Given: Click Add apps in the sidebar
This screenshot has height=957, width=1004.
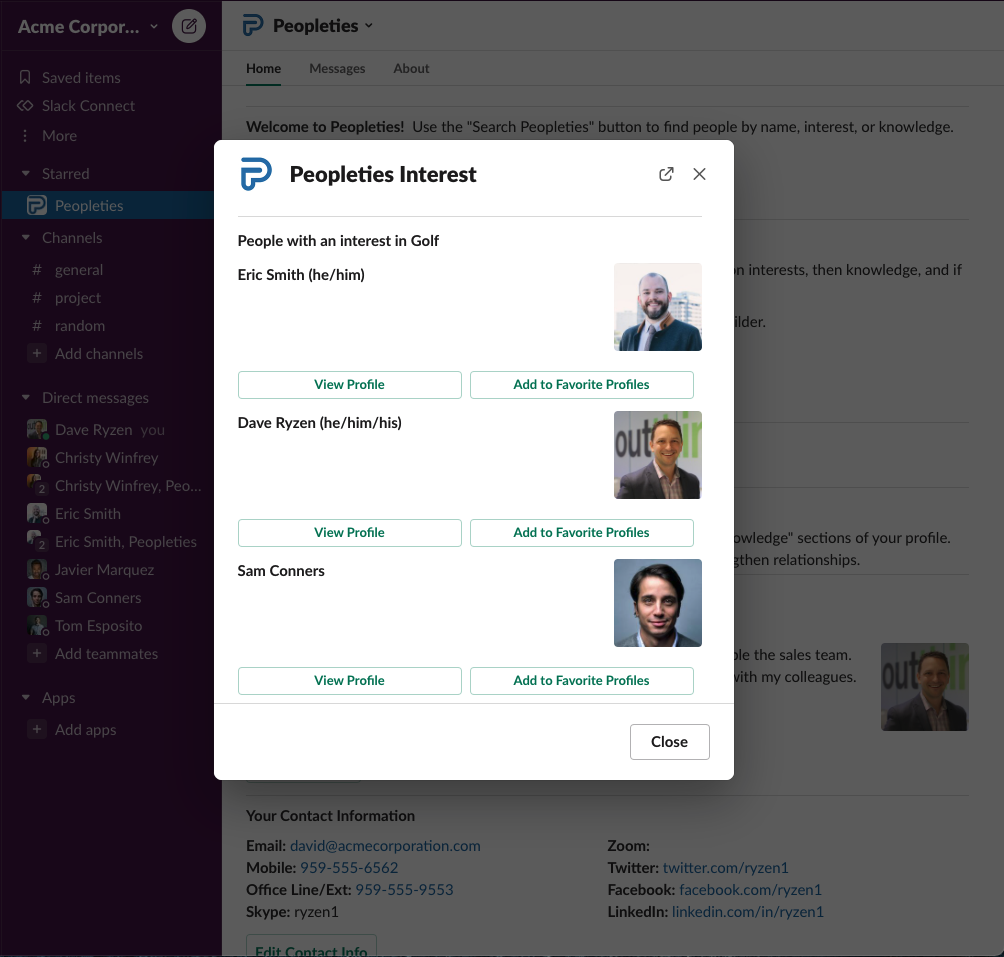Looking at the screenshot, I should 86,730.
